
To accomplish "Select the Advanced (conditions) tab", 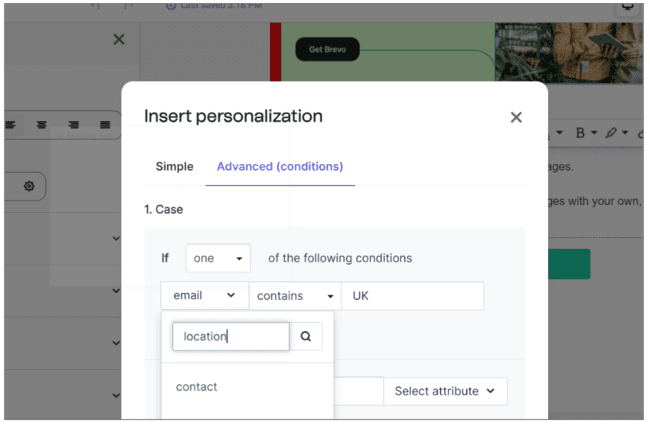I will (x=279, y=166).
